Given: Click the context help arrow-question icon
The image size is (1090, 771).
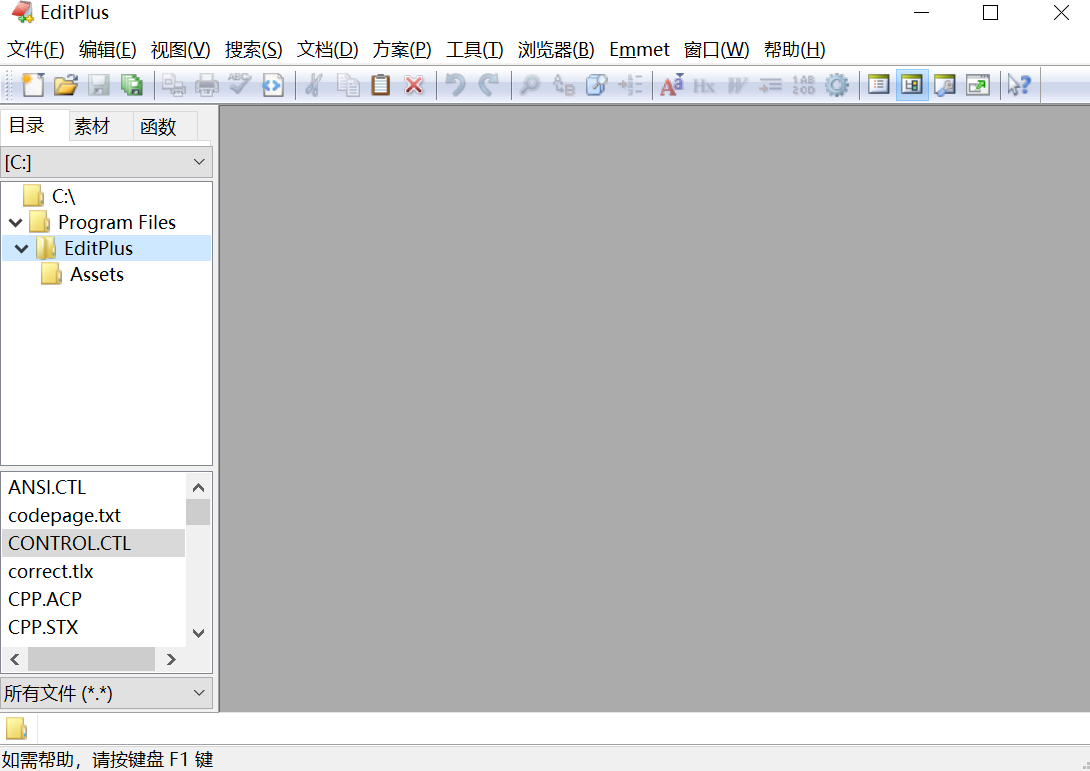Looking at the screenshot, I should coord(1019,85).
